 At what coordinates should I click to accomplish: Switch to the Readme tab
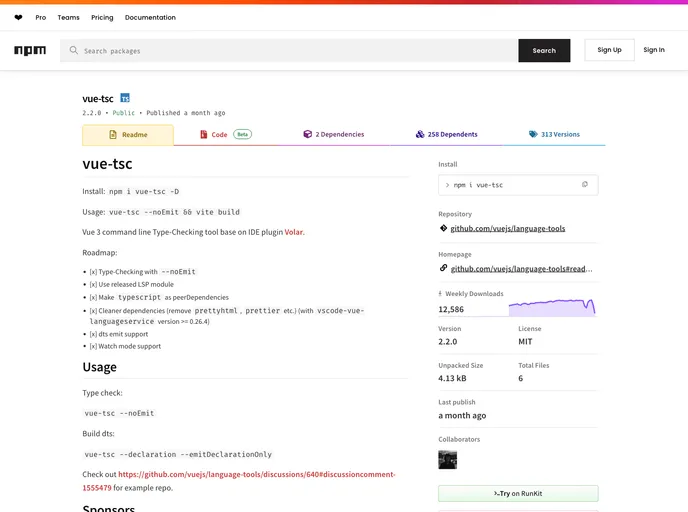[128, 135]
